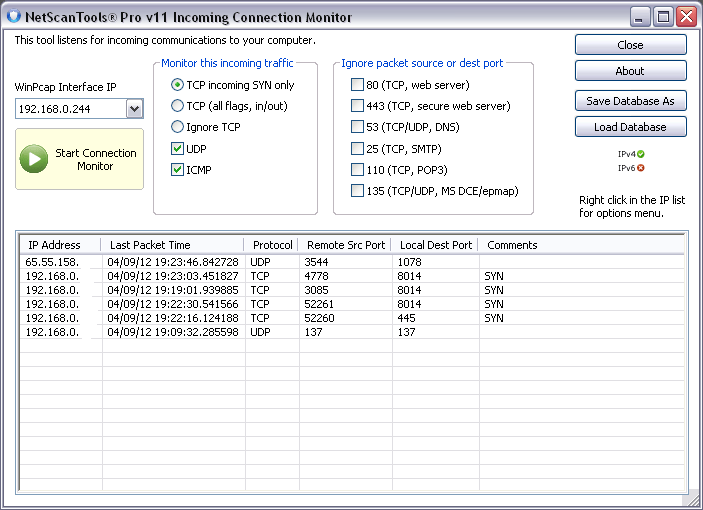703x510 pixels.
Task: Click SYN comment in port 445 row
Action: coord(494,318)
